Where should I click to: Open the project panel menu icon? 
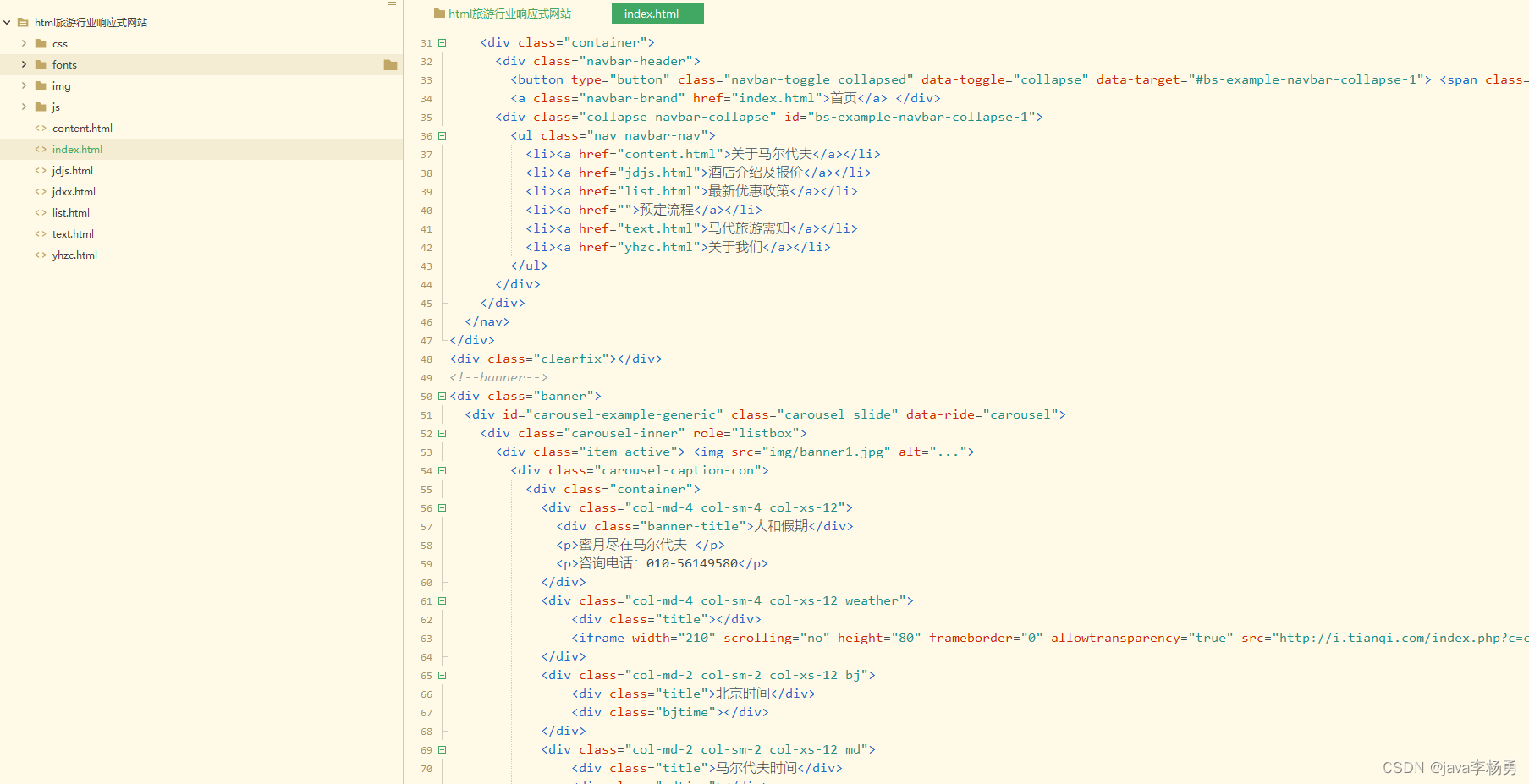click(x=392, y=4)
